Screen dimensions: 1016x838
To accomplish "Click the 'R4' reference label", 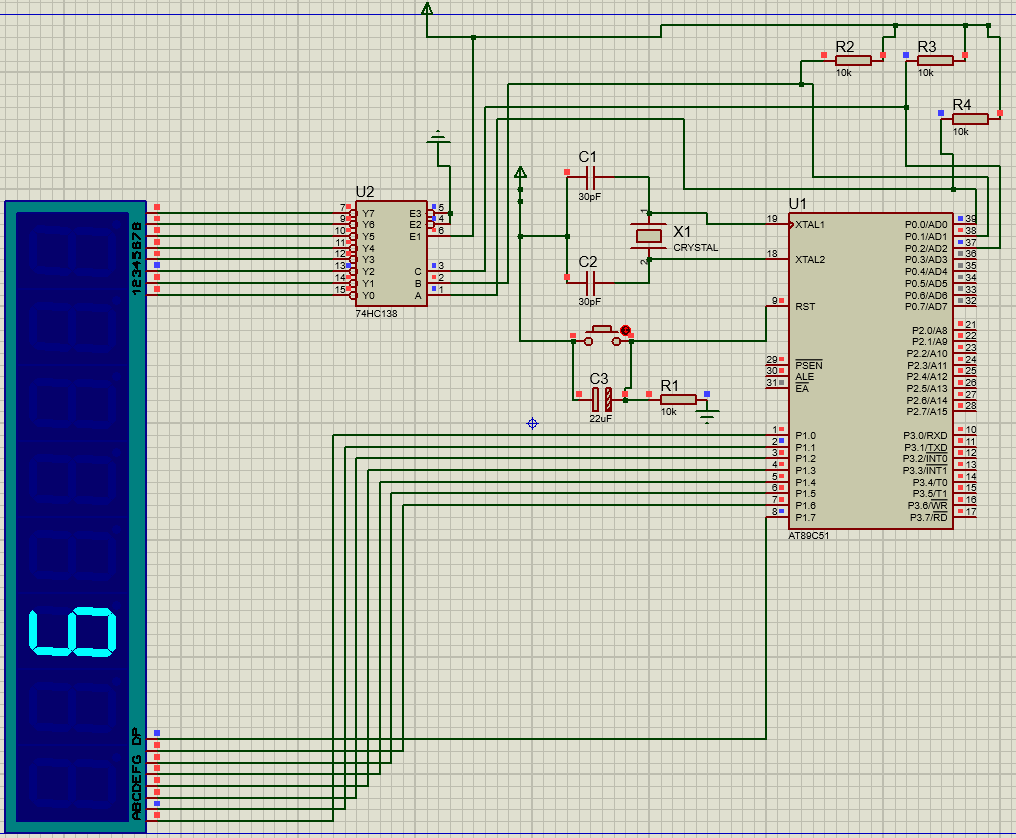I will tap(962, 105).
